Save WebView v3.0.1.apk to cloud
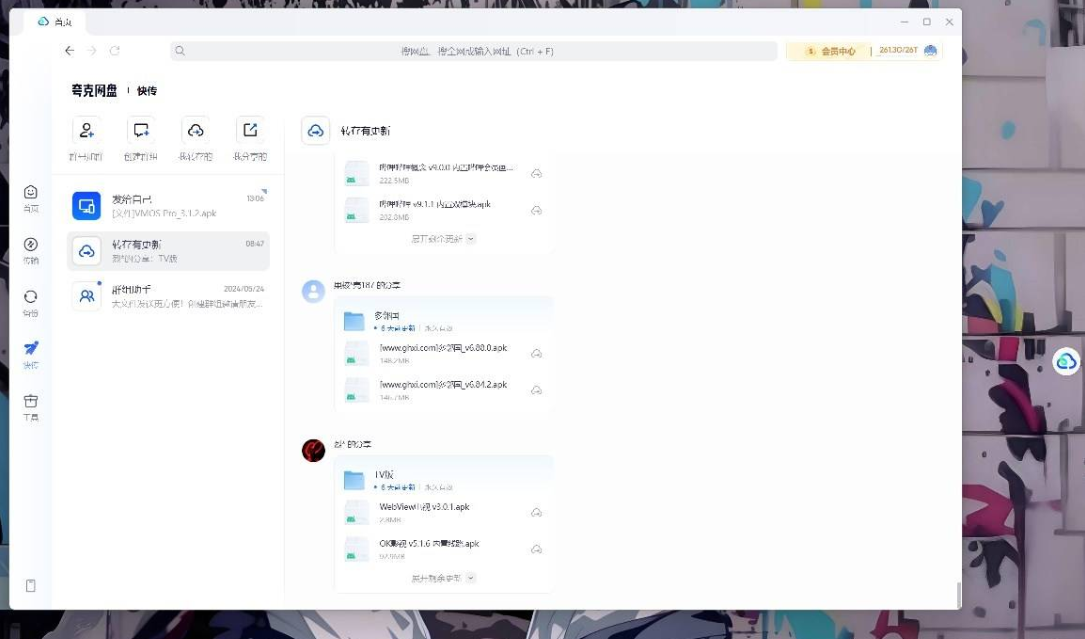Screen dimensions: 1085x639 536,513
